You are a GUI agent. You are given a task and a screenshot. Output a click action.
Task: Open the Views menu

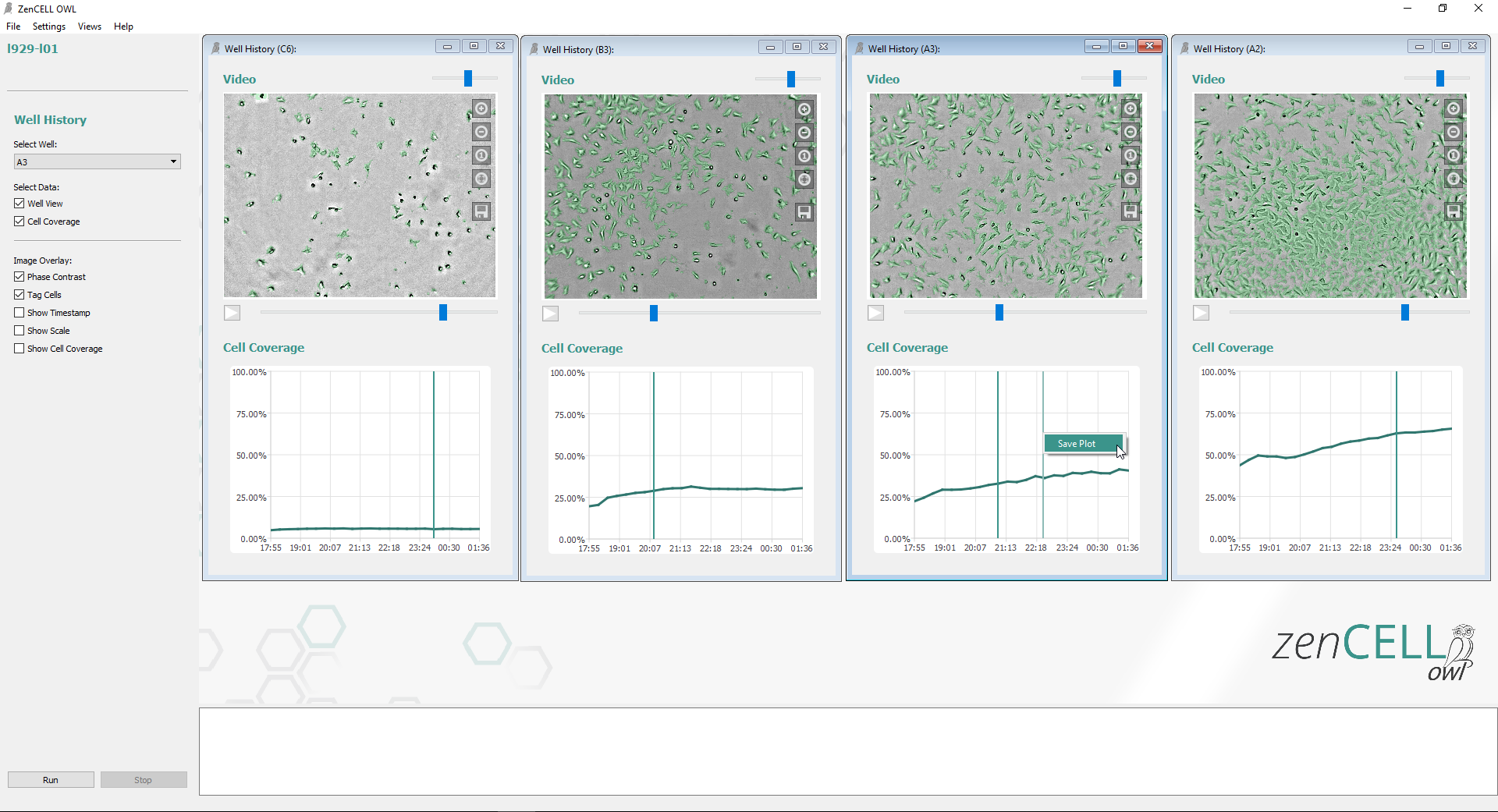90,27
